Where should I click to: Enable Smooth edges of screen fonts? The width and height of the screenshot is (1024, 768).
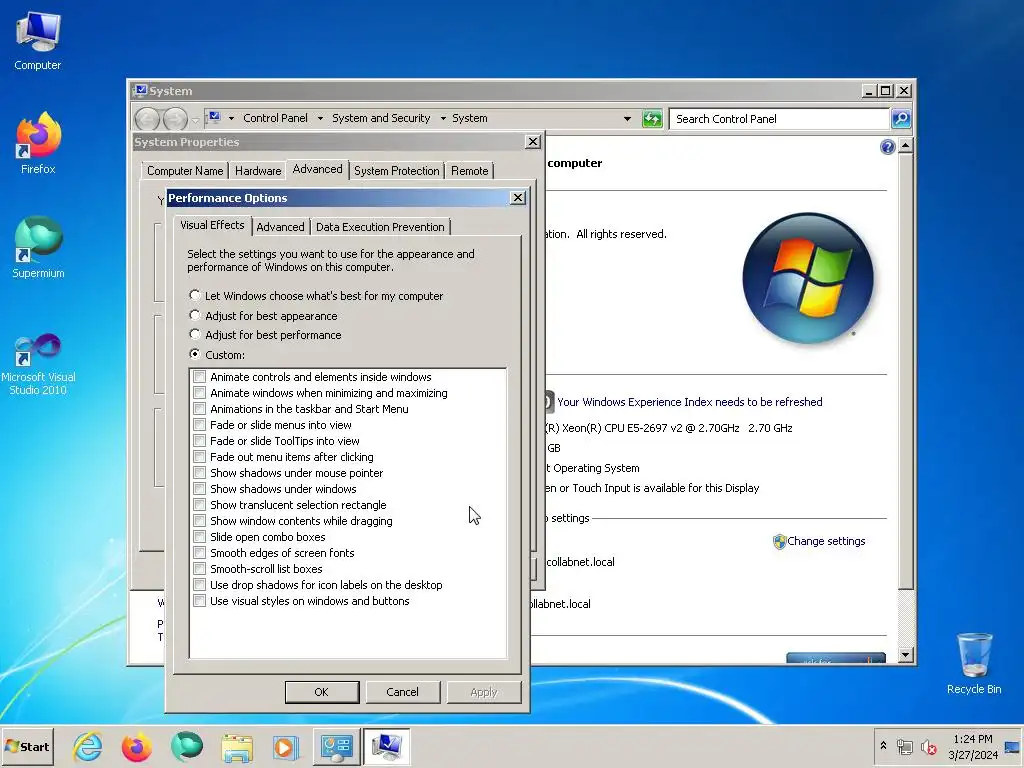pyautogui.click(x=200, y=553)
